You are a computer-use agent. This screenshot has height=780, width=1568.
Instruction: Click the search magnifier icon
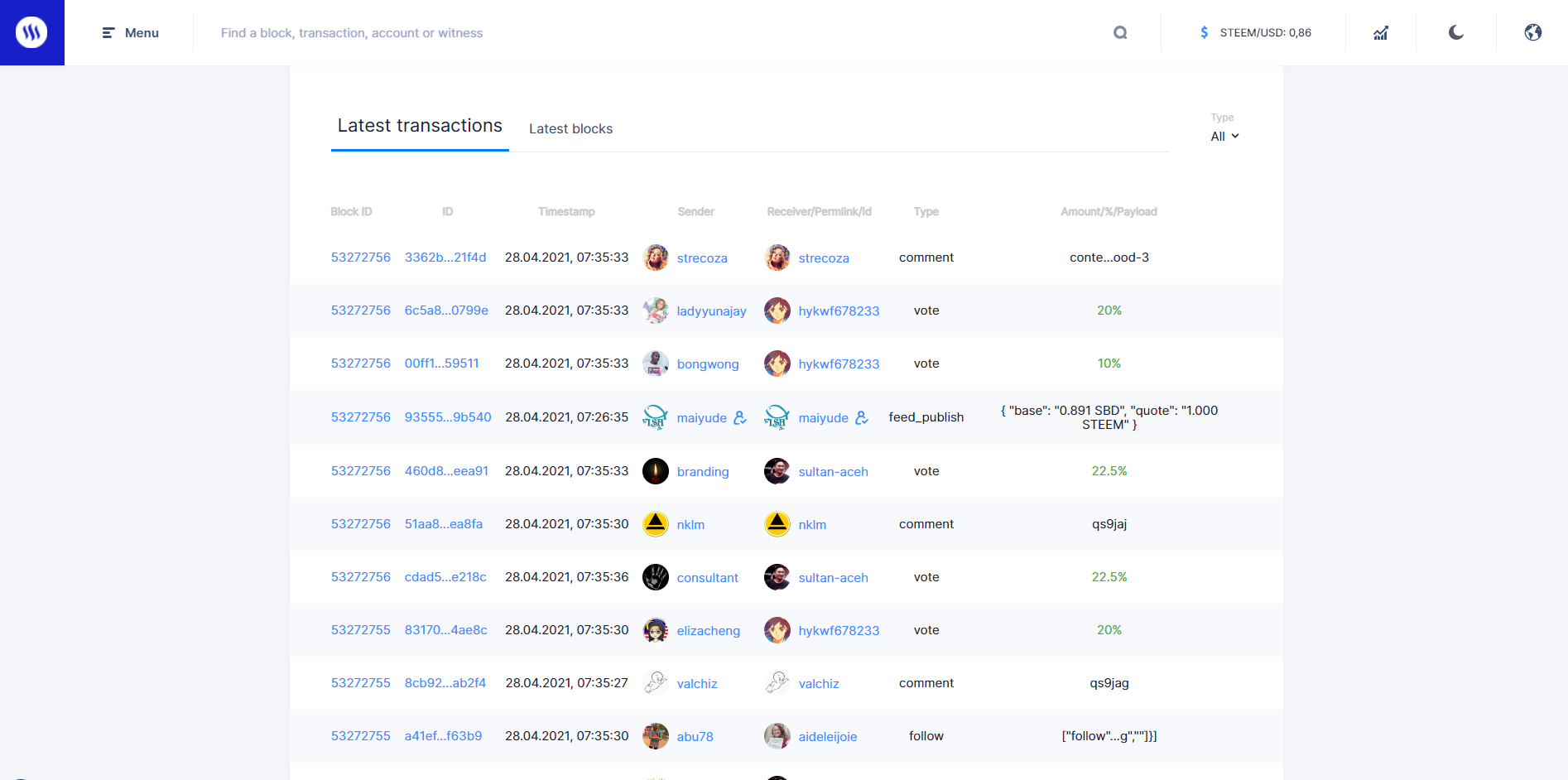click(x=1120, y=33)
